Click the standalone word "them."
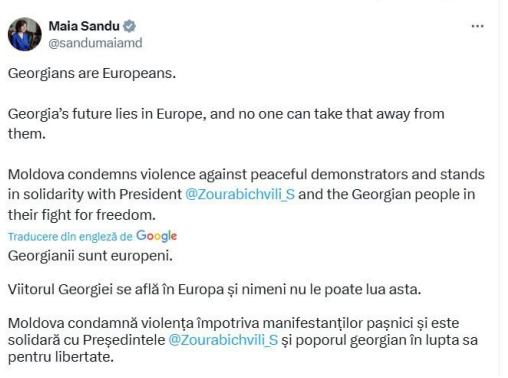This screenshot has height=378, width=508. (27, 134)
